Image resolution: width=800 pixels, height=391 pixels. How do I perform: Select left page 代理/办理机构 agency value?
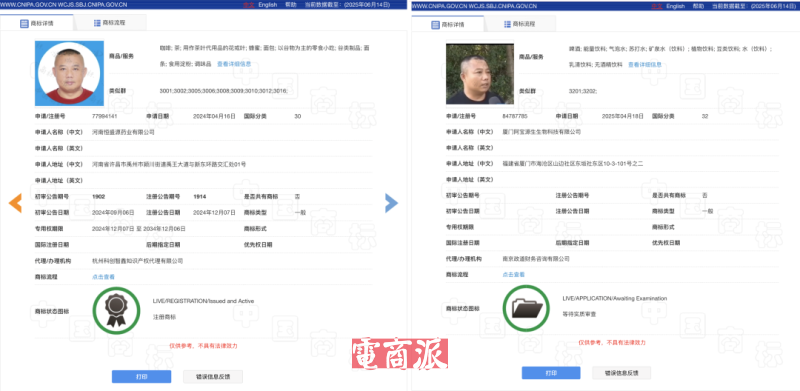click(x=137, y=261)
